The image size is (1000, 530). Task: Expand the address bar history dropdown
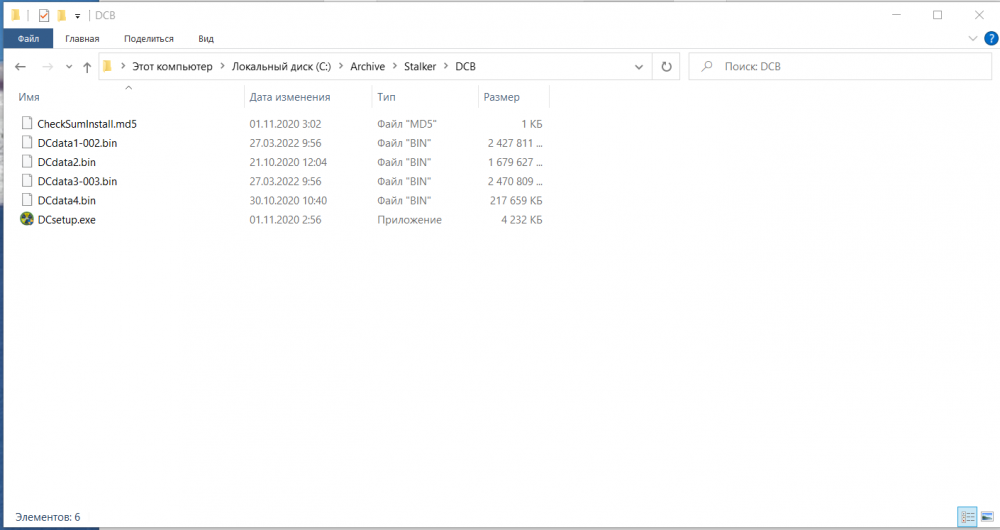click(x=639, y=67)
